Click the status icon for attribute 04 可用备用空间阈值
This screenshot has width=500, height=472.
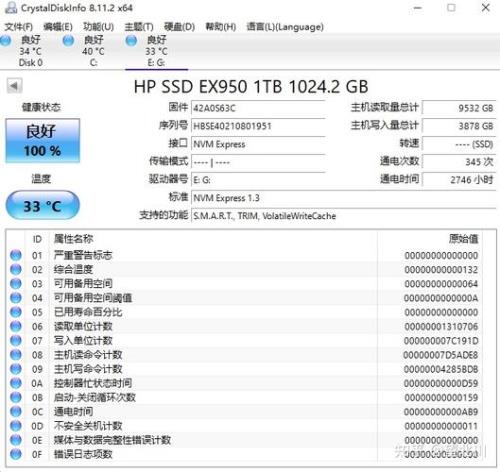click(x=16, y=298)
